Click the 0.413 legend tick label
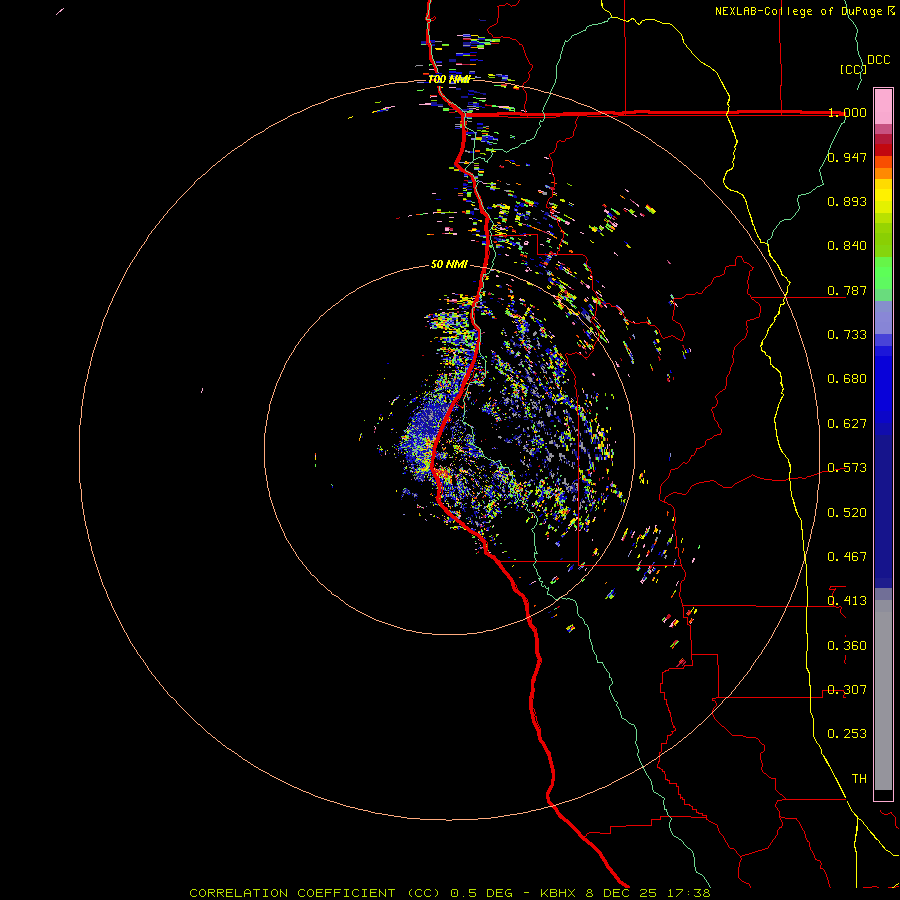 pos(847,601)
